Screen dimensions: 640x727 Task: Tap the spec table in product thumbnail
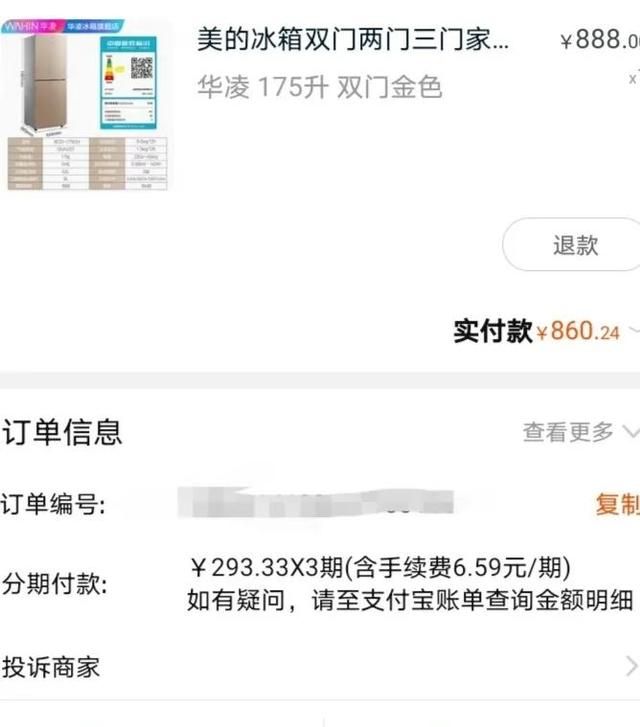coord(87,163)
